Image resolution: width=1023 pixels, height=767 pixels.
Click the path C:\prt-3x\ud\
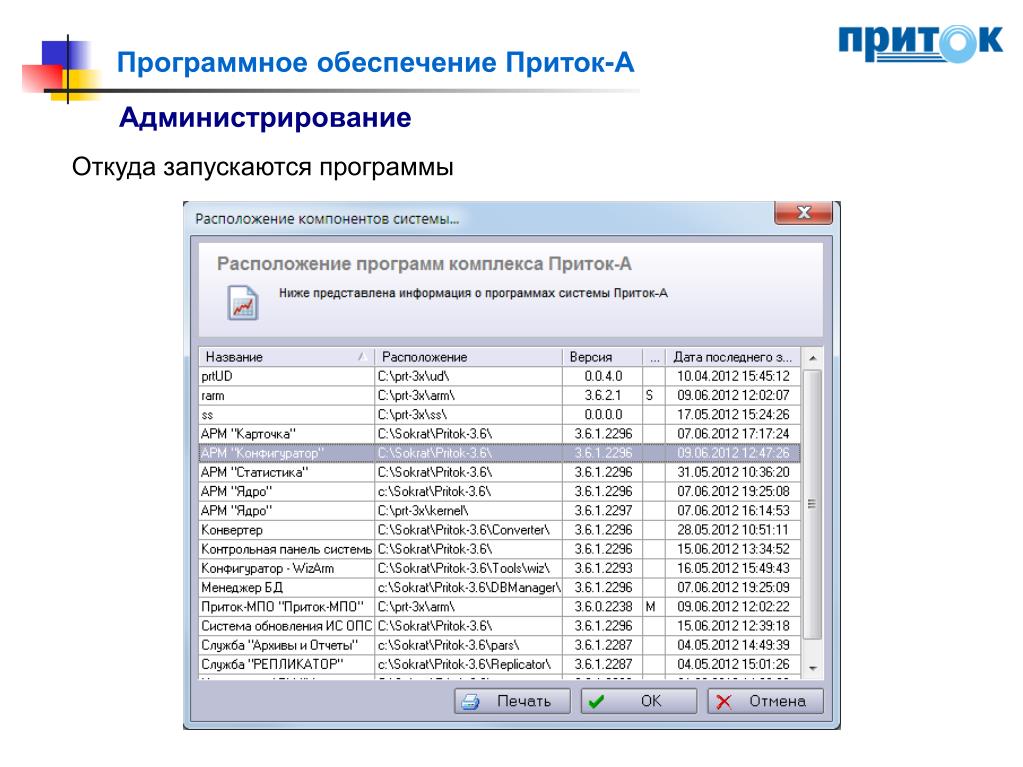tap(414, 376)
